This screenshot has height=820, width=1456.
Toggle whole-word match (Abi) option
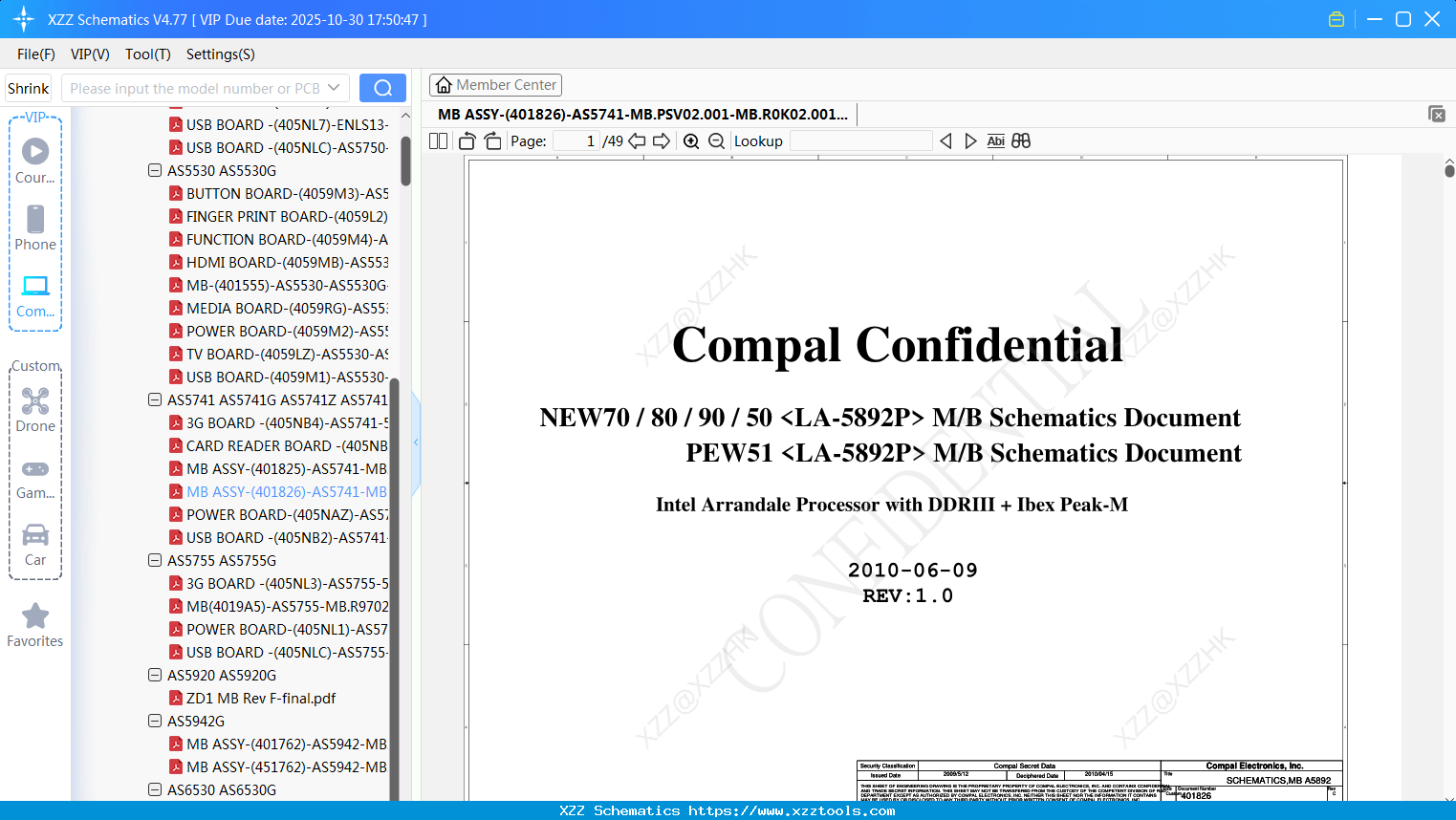point(996,141)
